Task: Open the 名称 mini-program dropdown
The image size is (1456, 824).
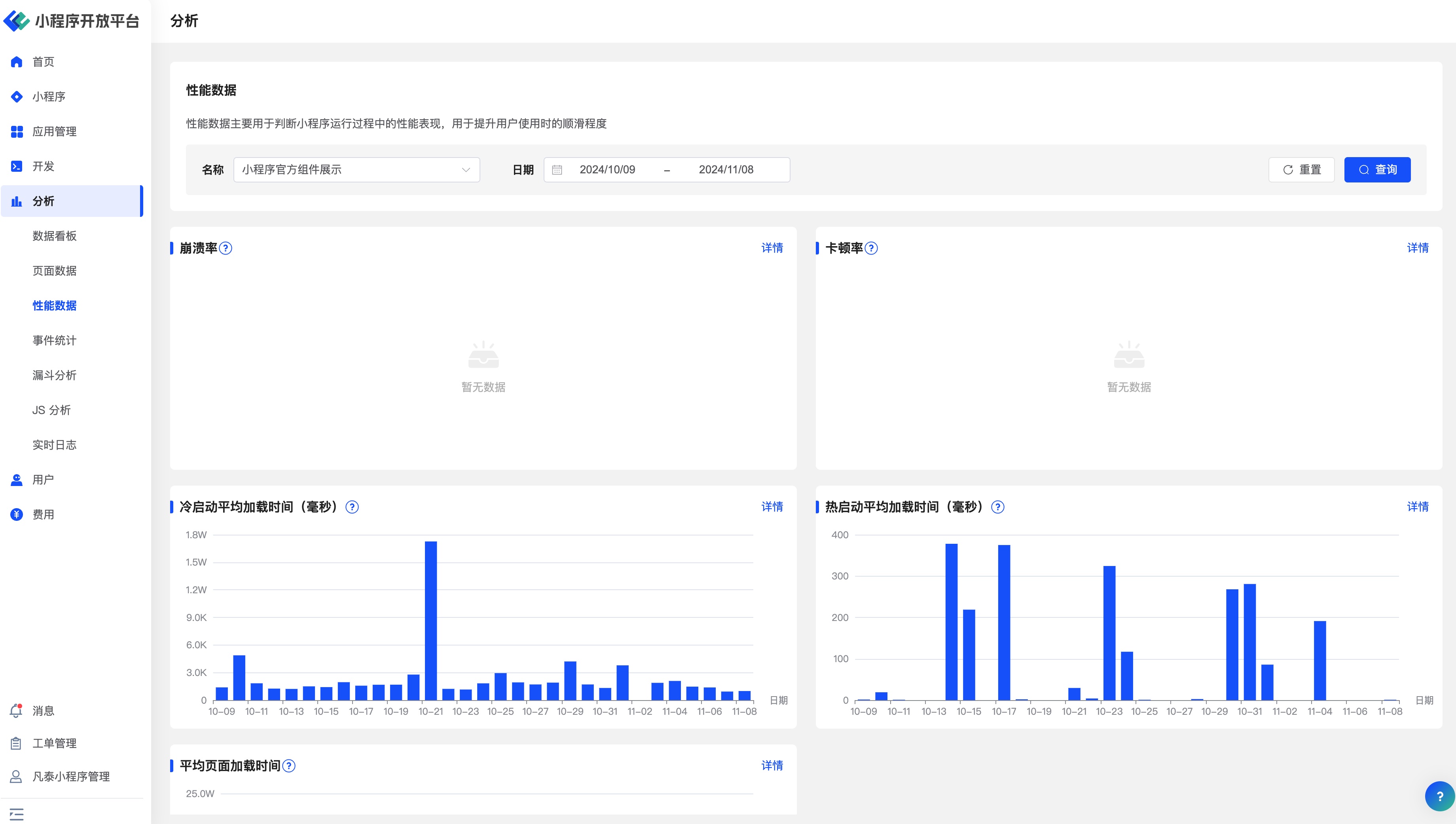Action: [356, 170]
